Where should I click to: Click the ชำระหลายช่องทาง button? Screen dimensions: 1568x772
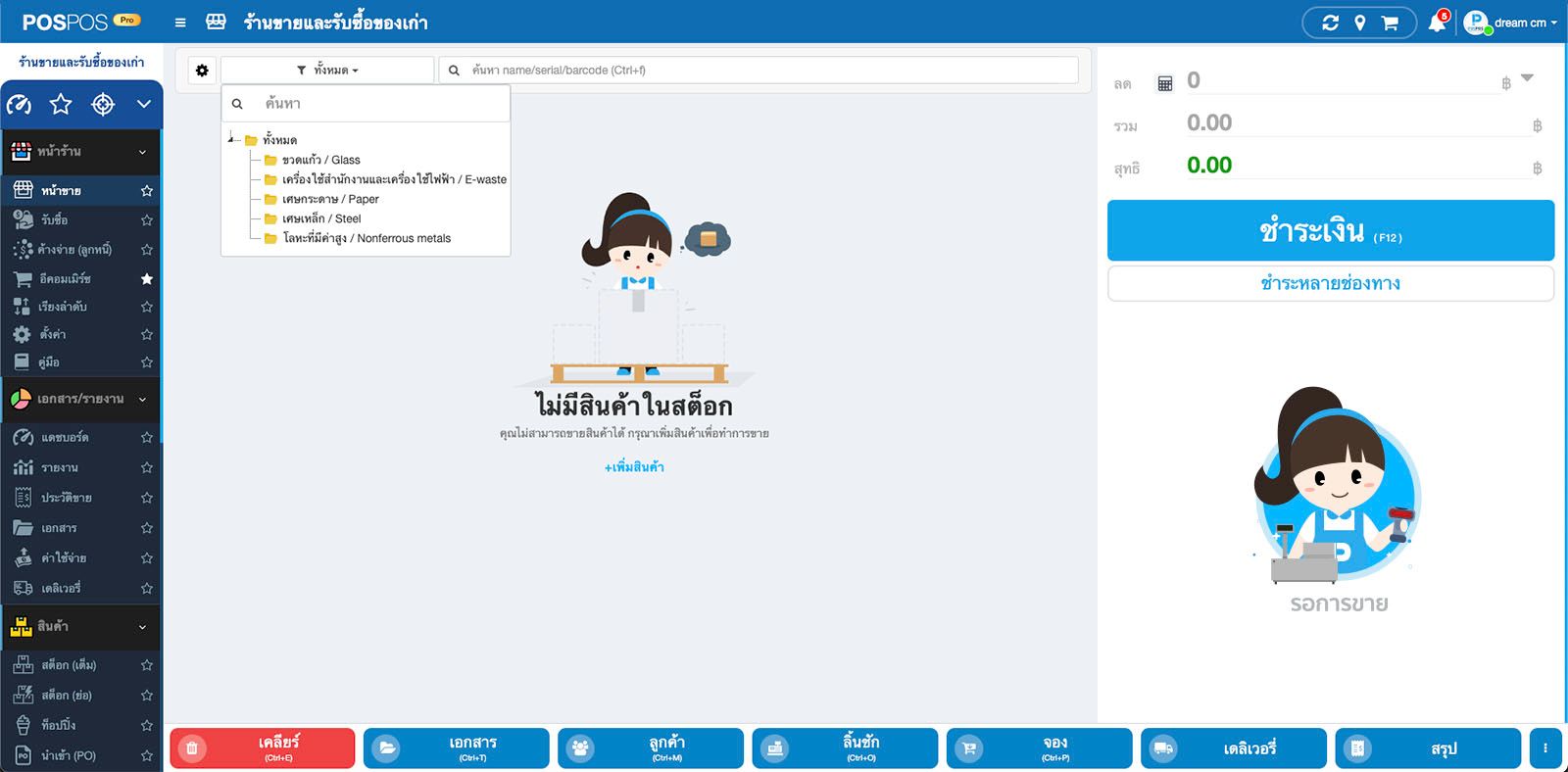point(1331,284)
